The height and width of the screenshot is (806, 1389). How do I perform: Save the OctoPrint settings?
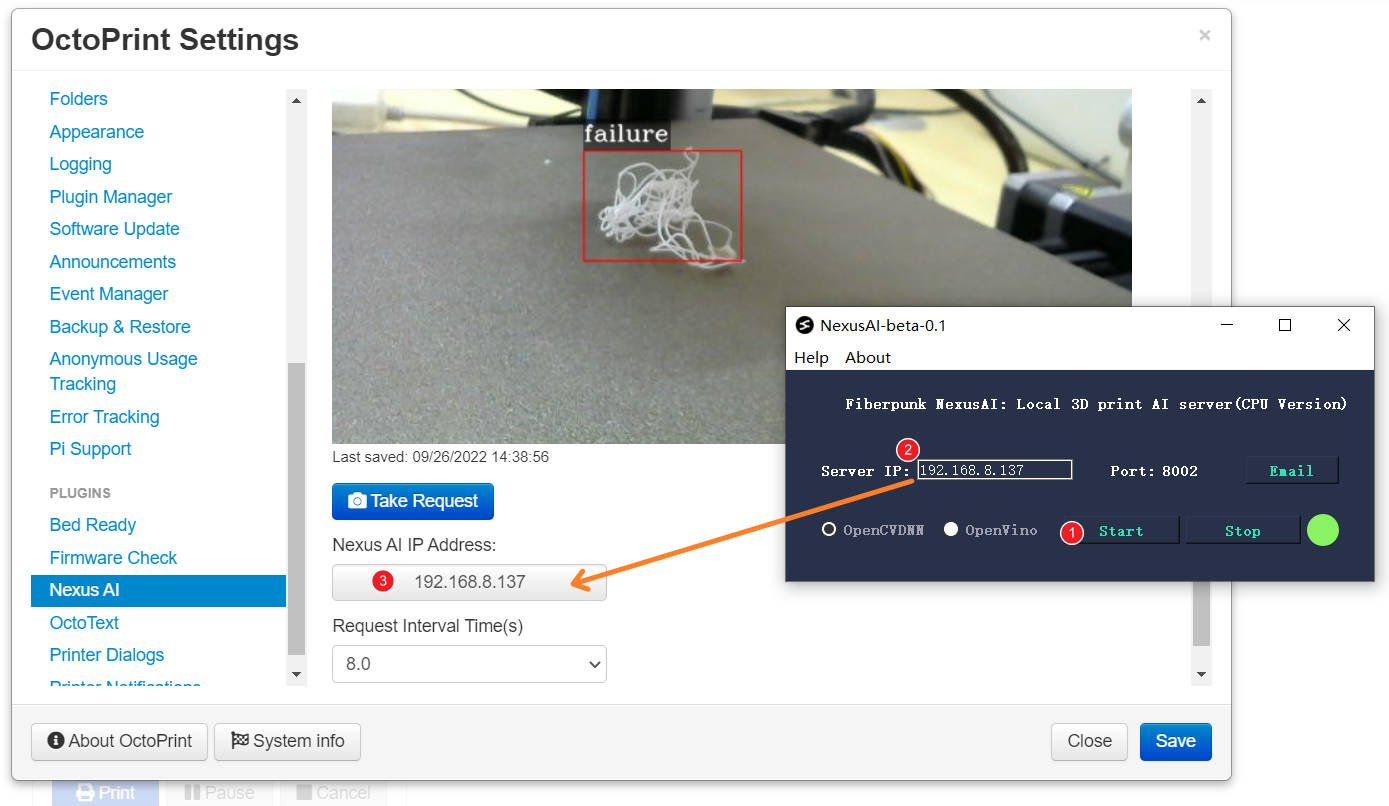point(1175,741)
